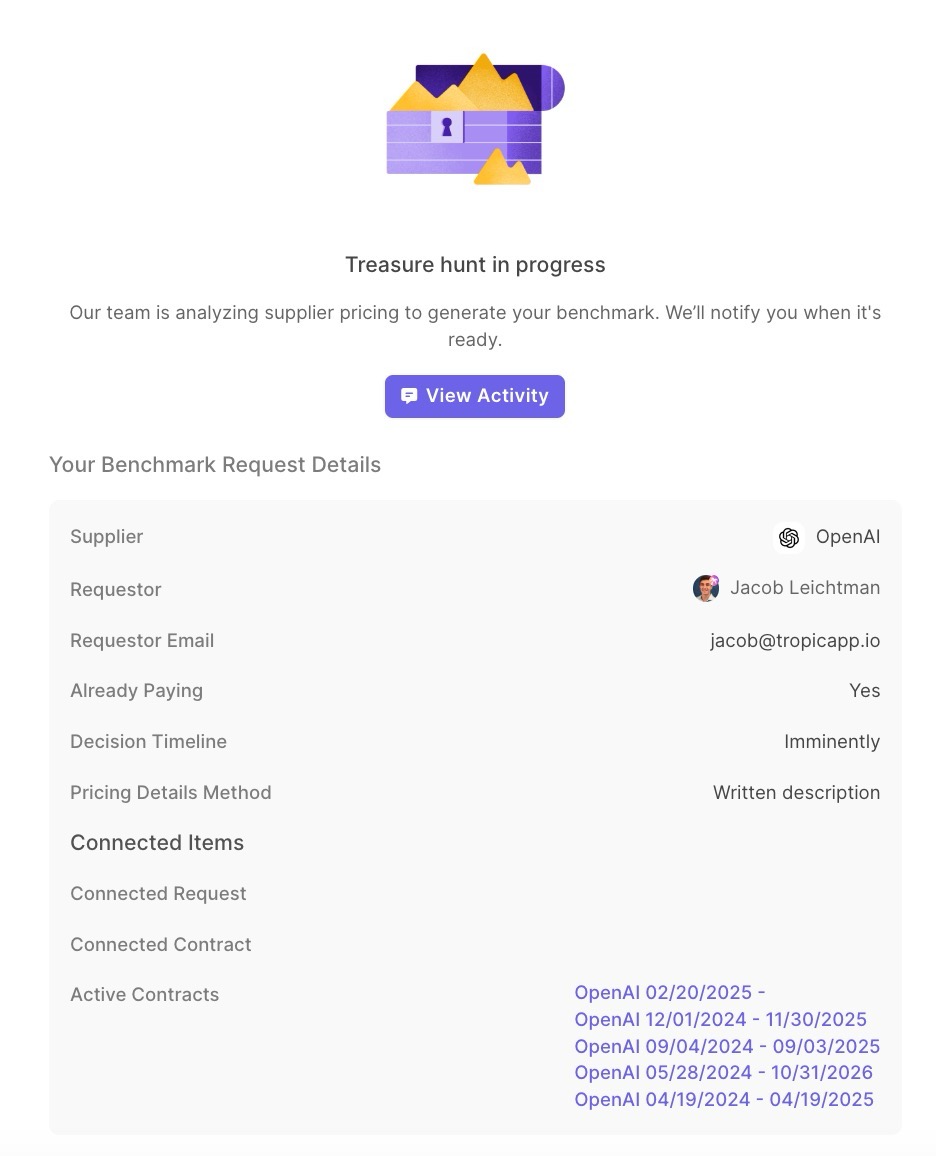Screen dimensions: 936x1156
Task: Open OpenAI 12/01/2024 - 11/30/2025 contract
Action: click(x=721, y=1020)
